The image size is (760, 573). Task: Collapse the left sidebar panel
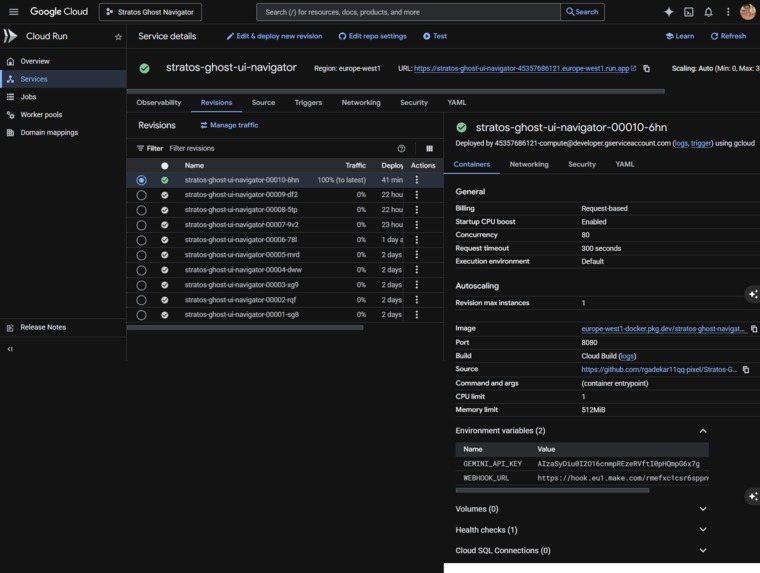[10, 349]
